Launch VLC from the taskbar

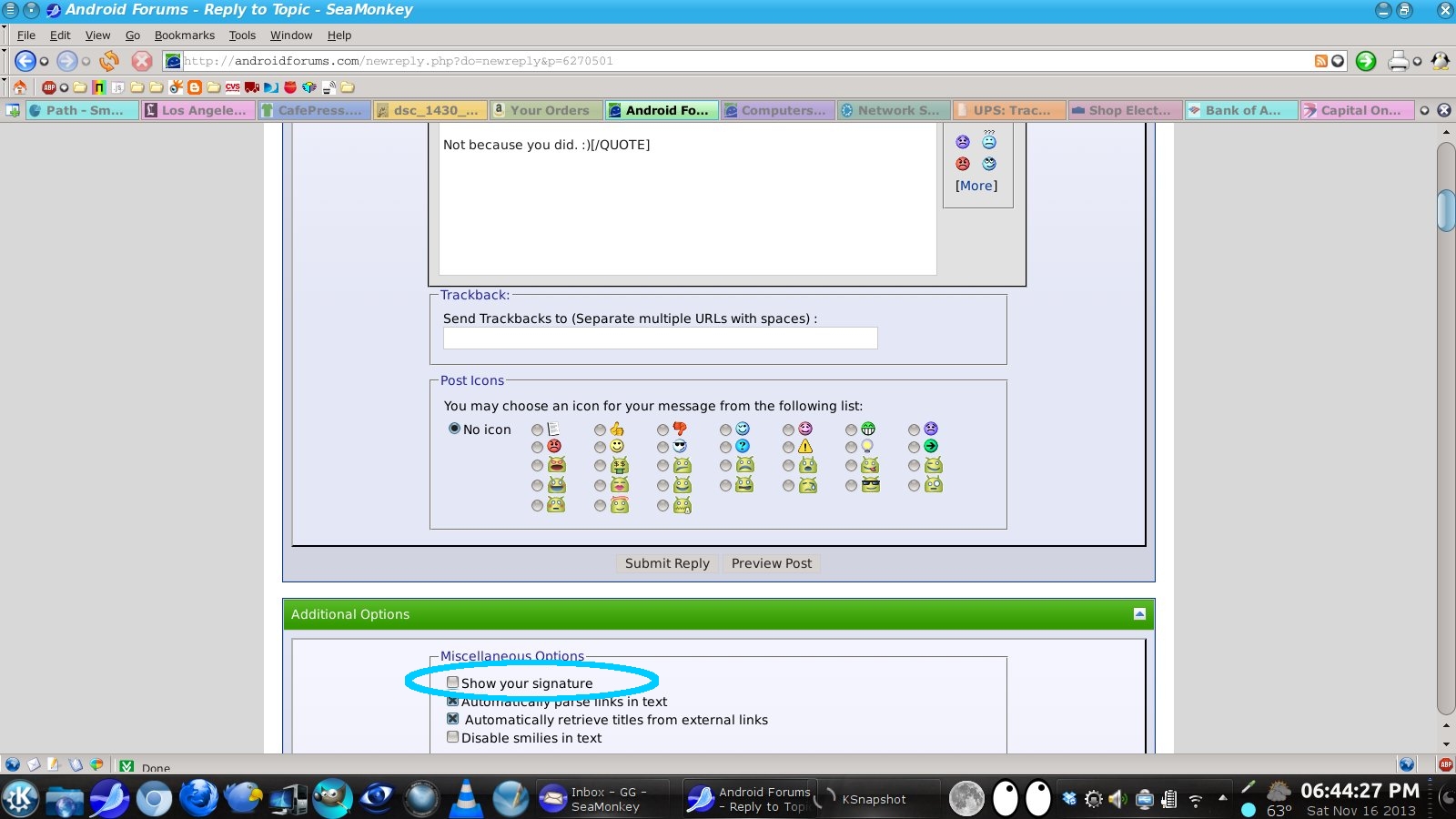[x=467, y=798]
